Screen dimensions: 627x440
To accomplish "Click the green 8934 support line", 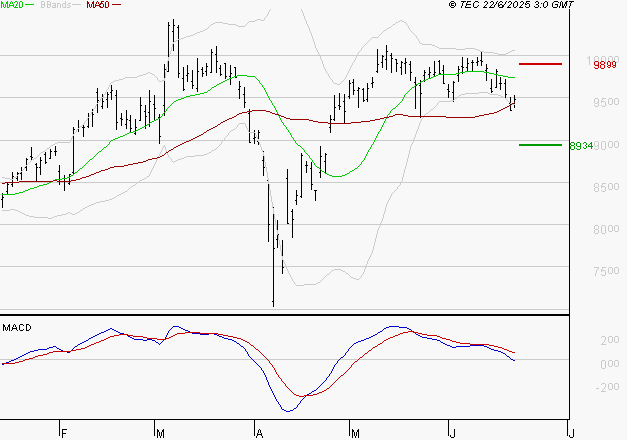I will click(540, 145).
